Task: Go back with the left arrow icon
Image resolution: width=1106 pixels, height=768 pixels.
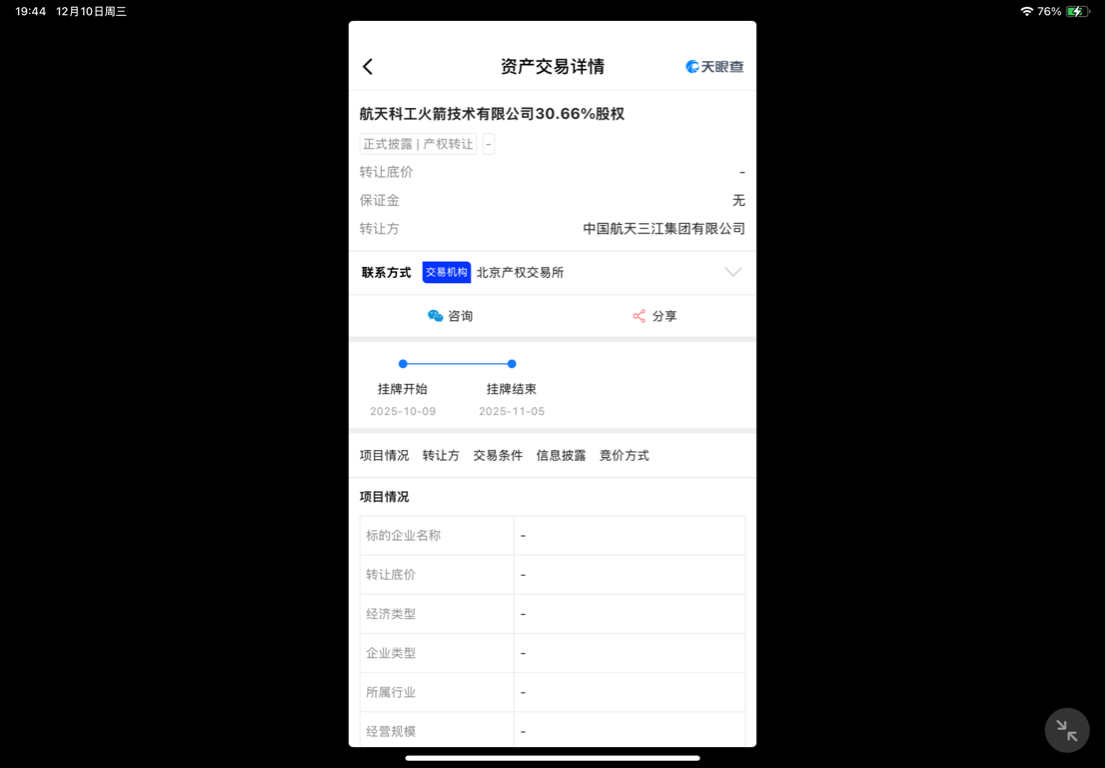Action: (367, 67)
